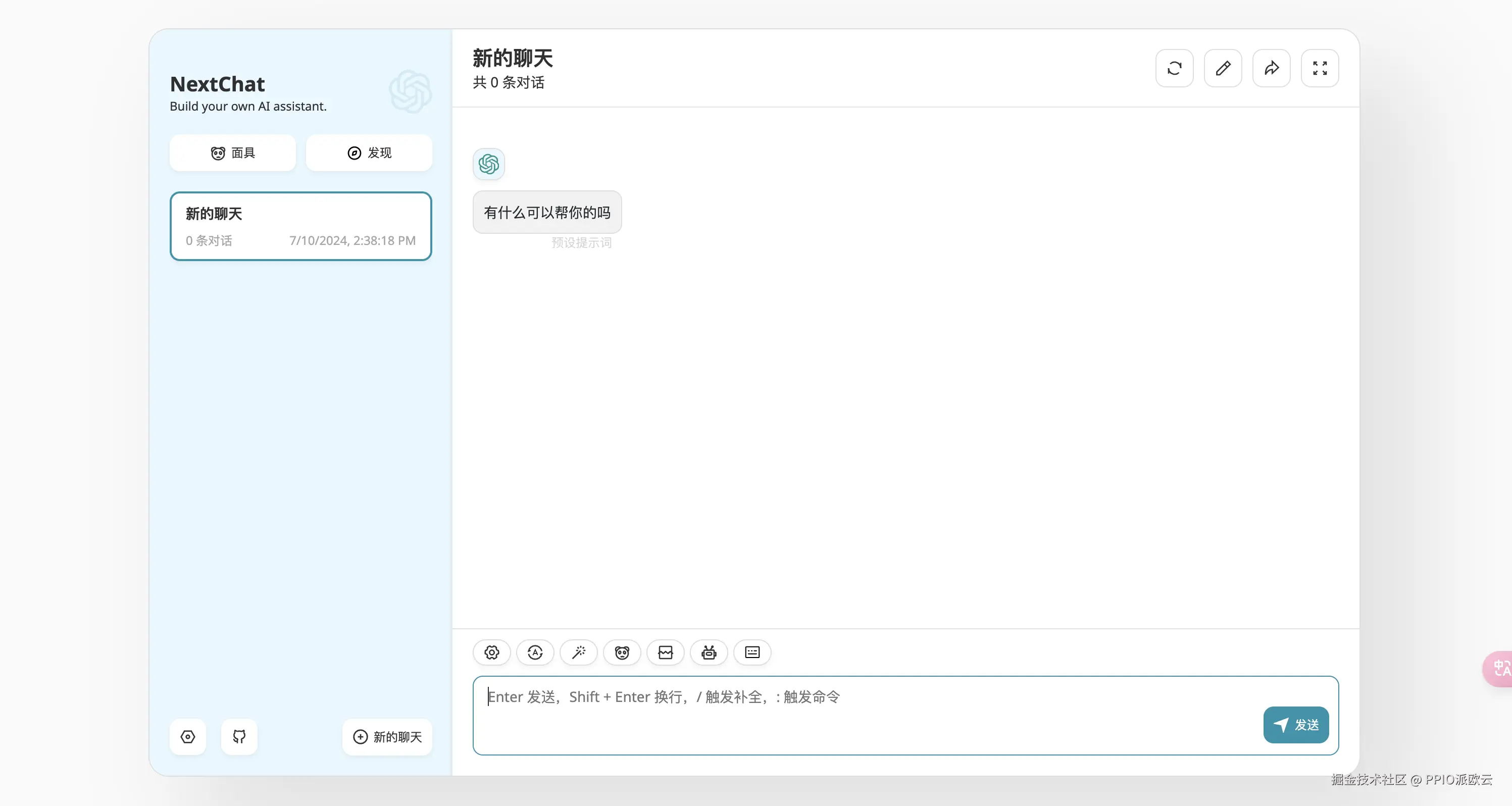Edit chat title with pencil icon

pyautogui.click(x=1223, y=68)
